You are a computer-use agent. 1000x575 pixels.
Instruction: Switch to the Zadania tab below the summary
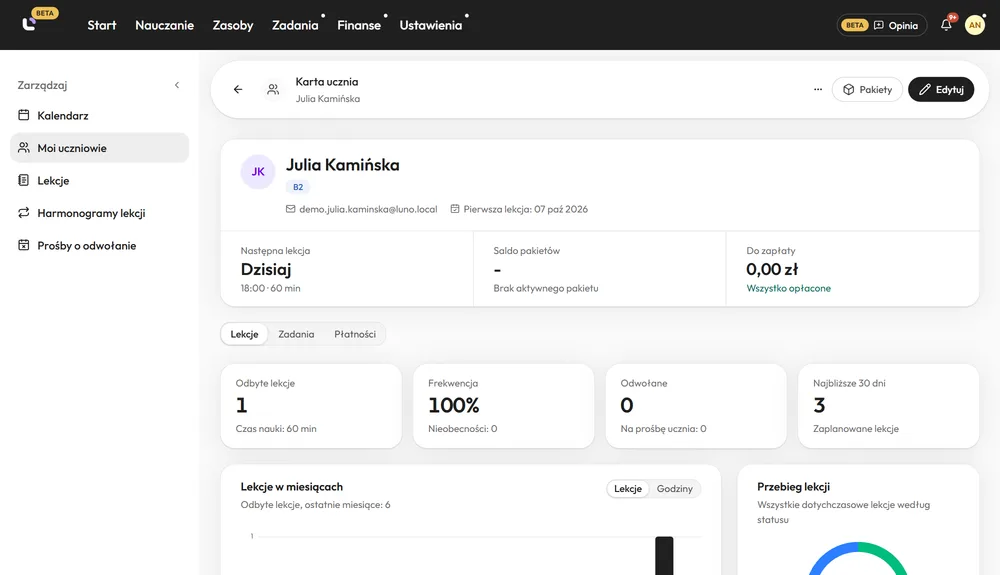[x=296, y=334]
